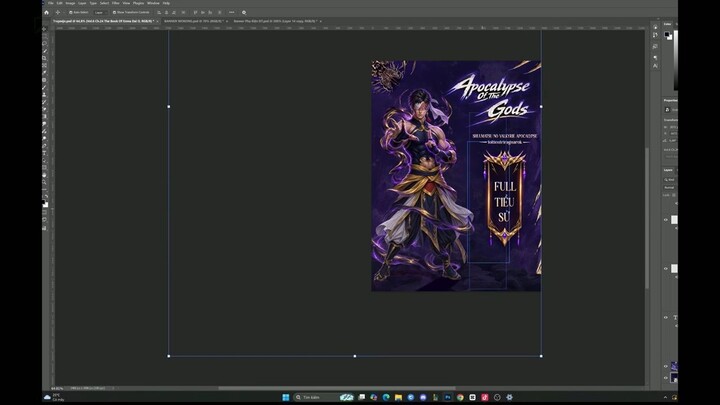Toggle the Auto-Select checkbox
720x405 pixels.
[x=70, y=12]
